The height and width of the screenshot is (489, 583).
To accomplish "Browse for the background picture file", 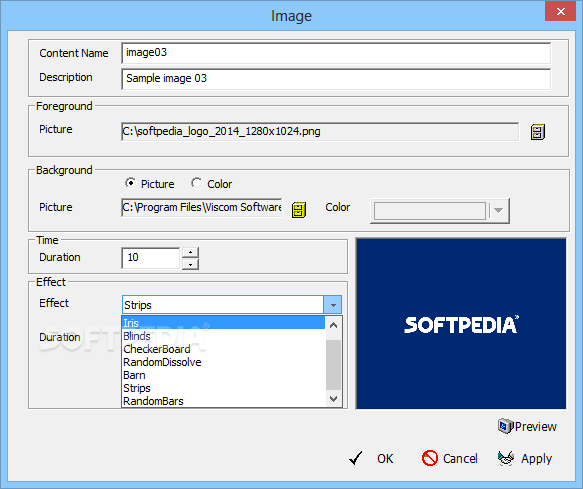I will click(299, 210).
